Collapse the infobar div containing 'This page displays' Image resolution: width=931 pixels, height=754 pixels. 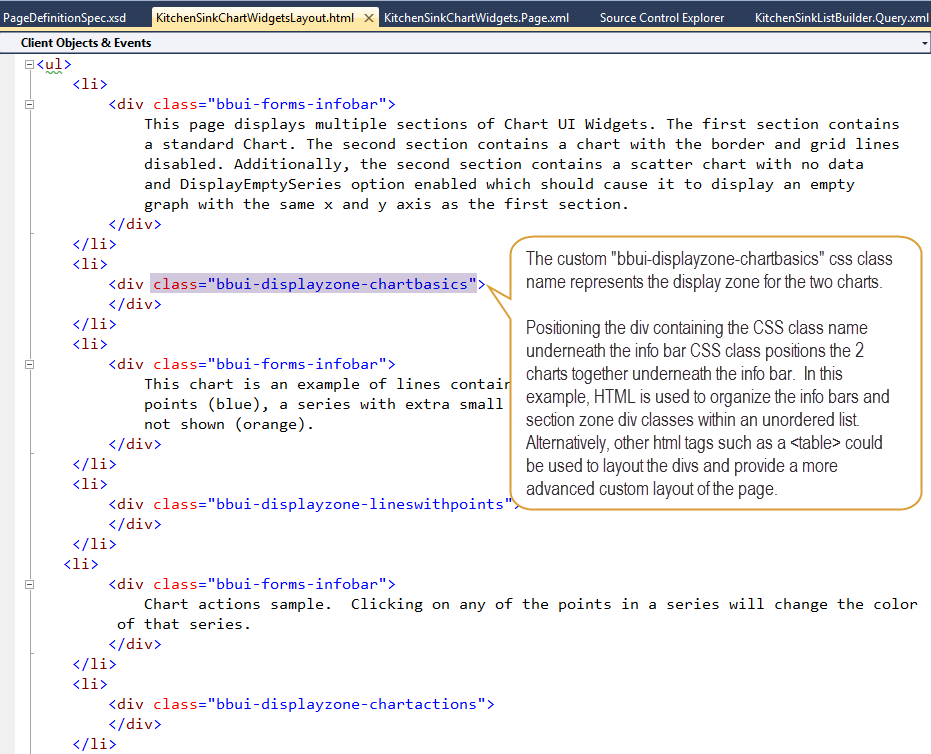(29, 104)
